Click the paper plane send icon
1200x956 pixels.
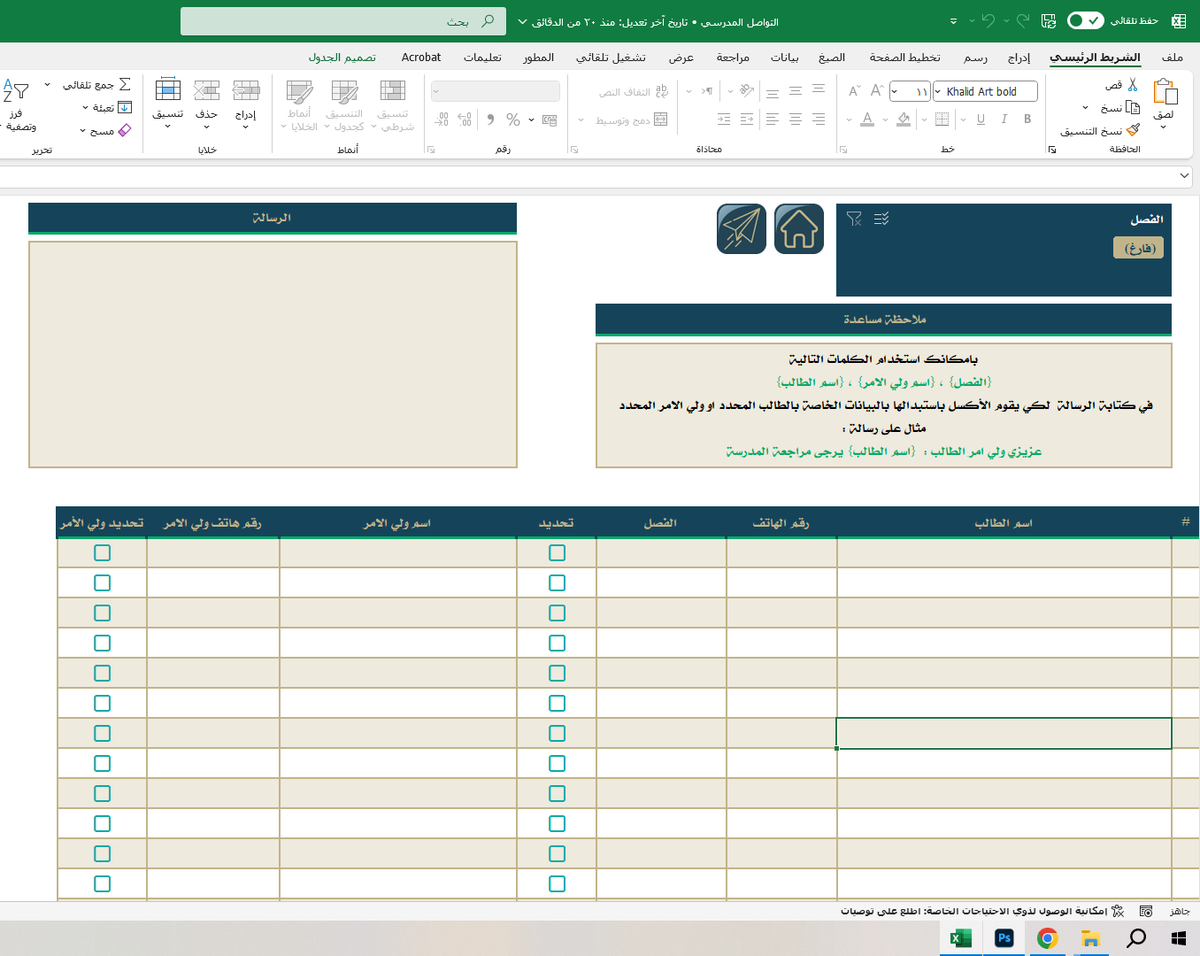(x=741, y=228)
